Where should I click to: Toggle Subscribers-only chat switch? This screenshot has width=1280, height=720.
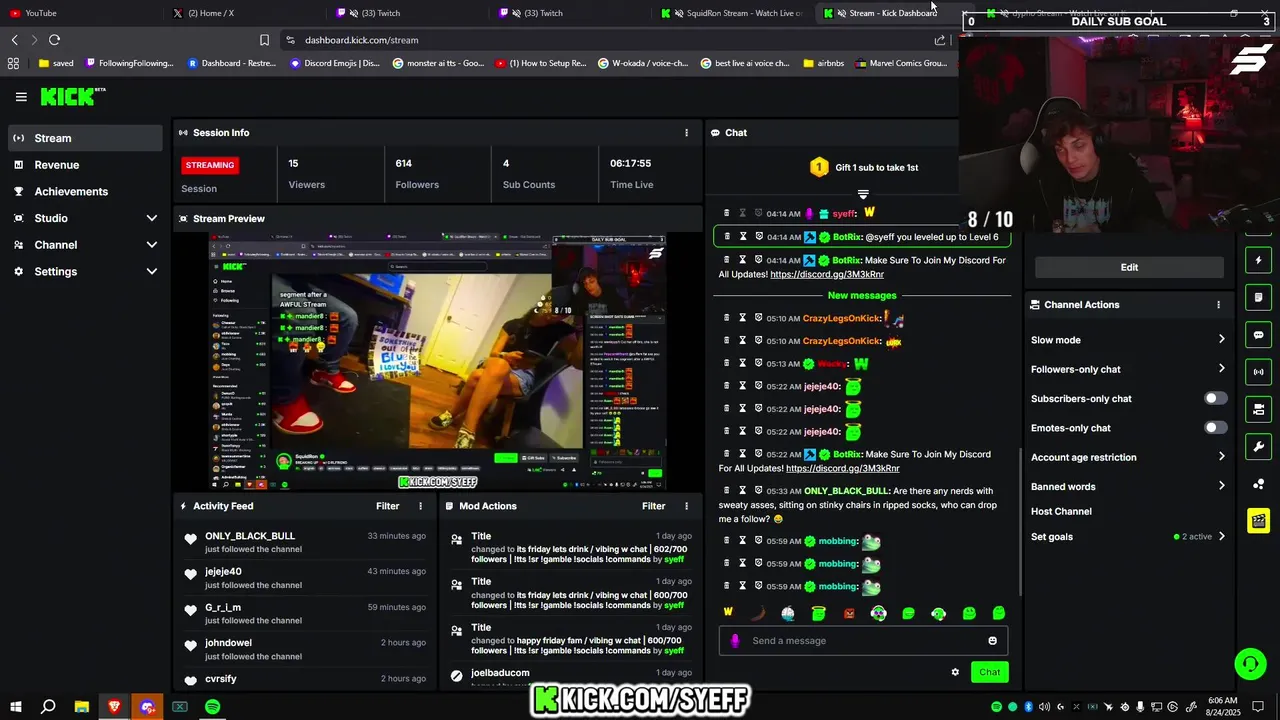click(x=1215, y=398)
